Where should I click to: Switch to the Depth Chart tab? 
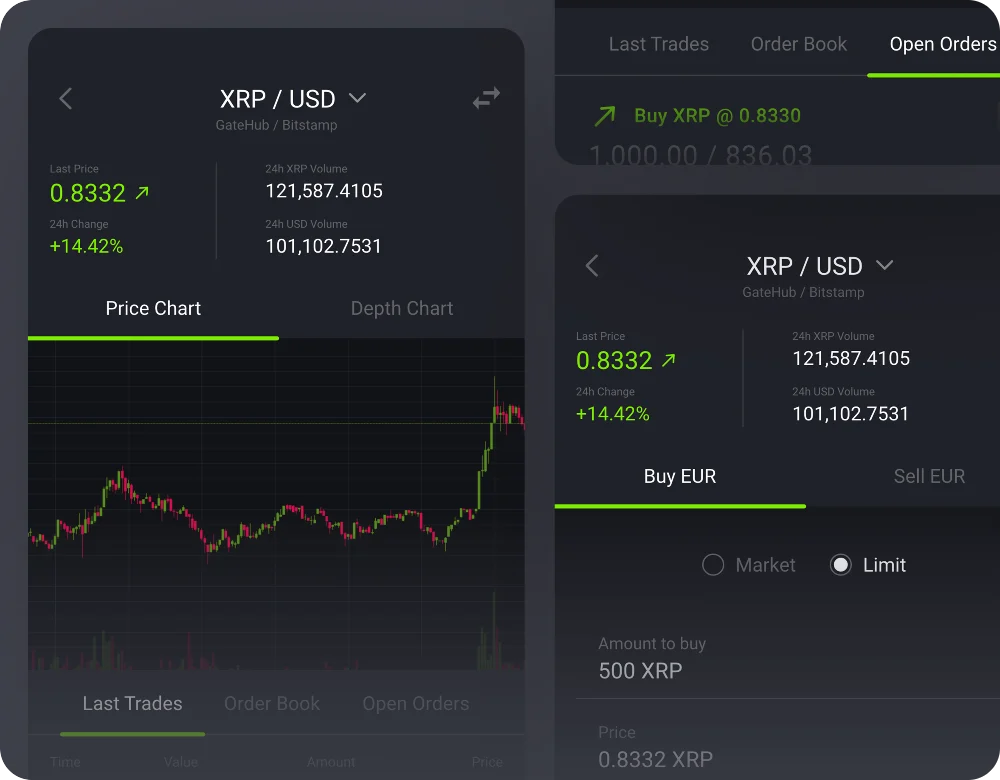coord(402,309)
